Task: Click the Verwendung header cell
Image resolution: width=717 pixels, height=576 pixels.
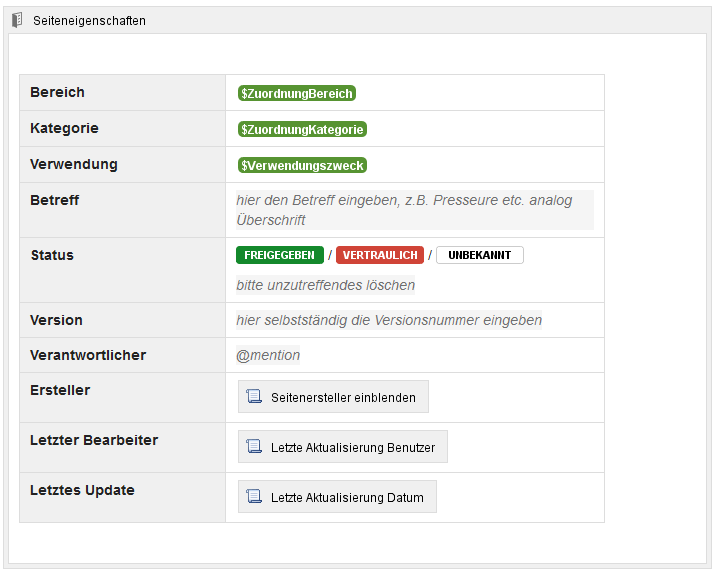Action: click(x=123, y=165)
